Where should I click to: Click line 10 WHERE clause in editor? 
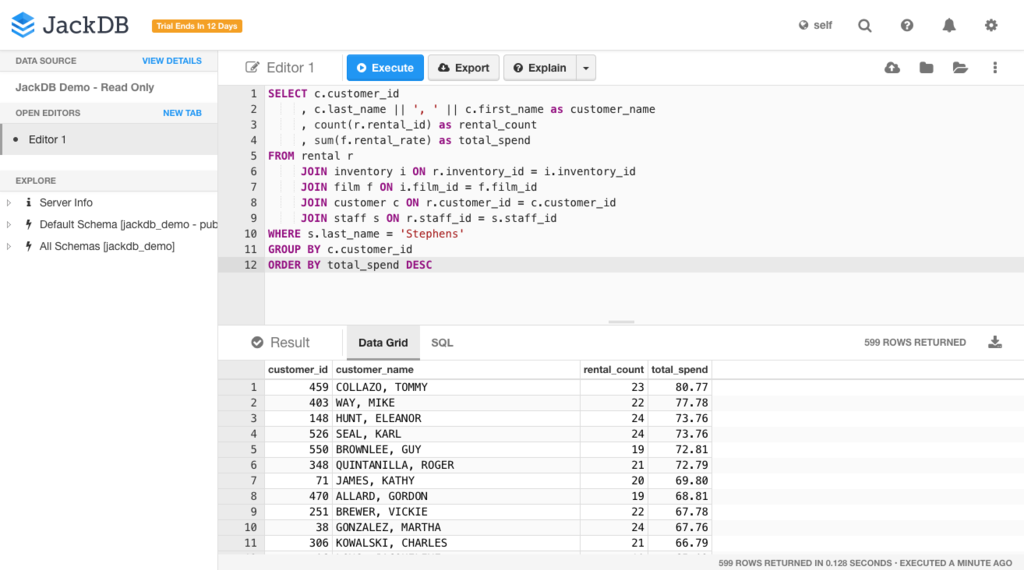[366, 234]
